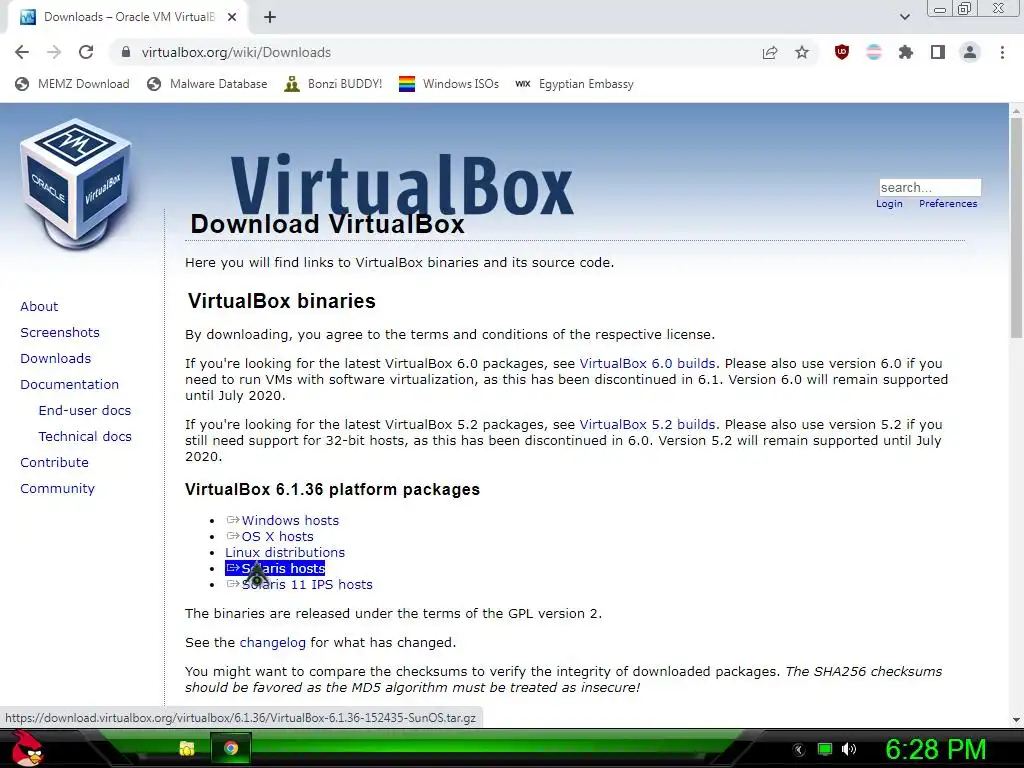
Task: Toggle the browser side panel
Action: [938, 52]
